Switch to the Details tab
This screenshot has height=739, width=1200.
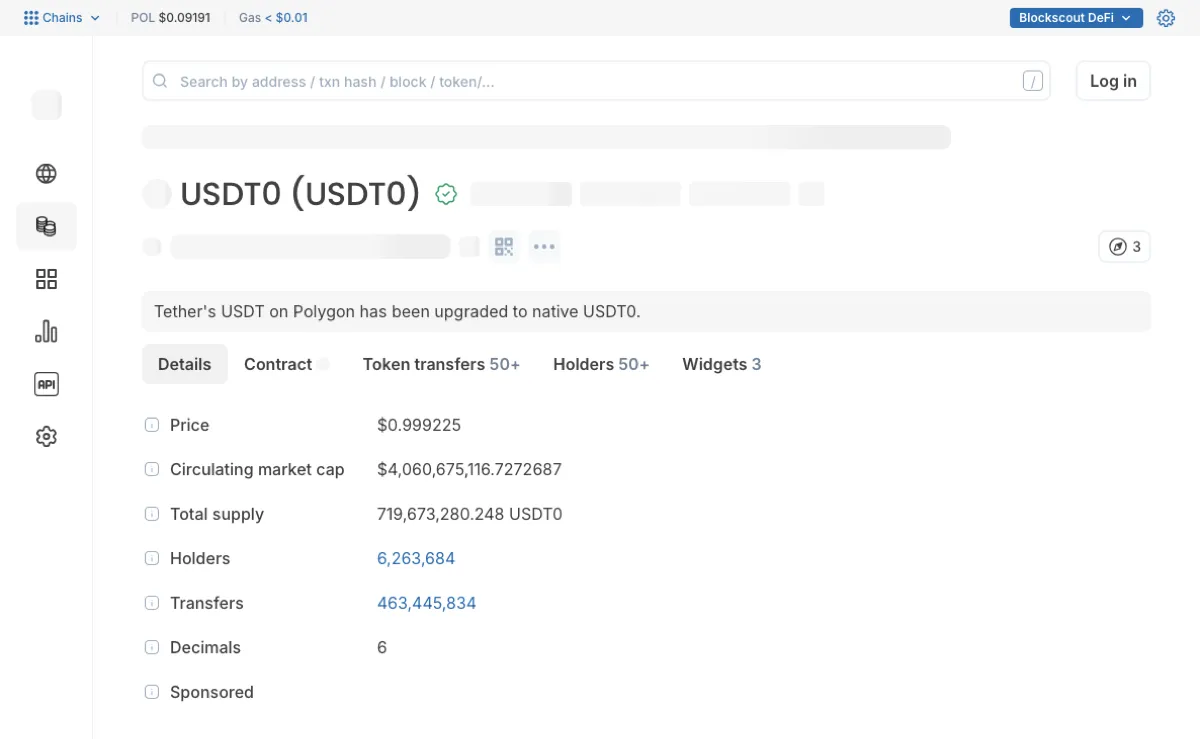185,364
